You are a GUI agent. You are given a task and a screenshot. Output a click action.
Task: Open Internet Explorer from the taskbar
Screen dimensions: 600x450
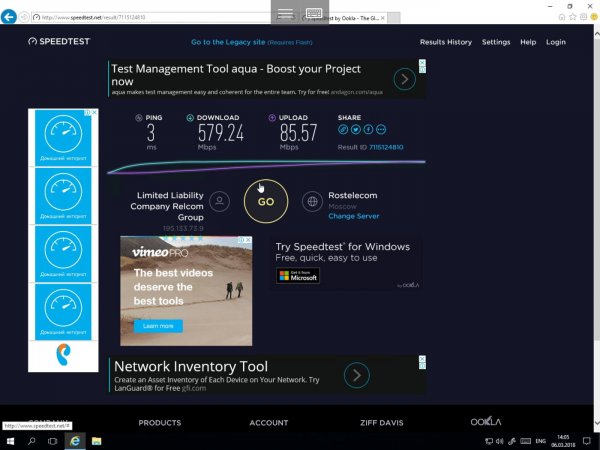(x=73, y=440)
